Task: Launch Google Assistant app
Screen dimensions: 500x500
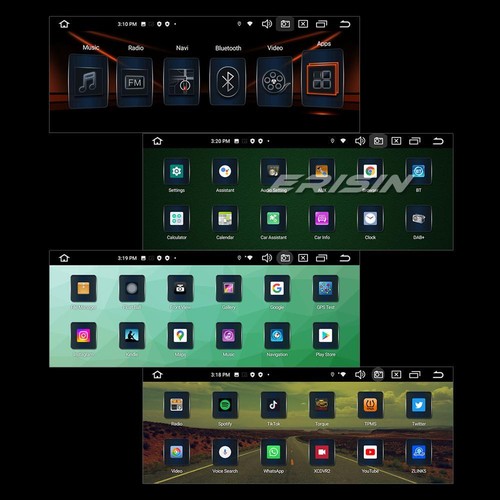Action: [x=225, y=171]
